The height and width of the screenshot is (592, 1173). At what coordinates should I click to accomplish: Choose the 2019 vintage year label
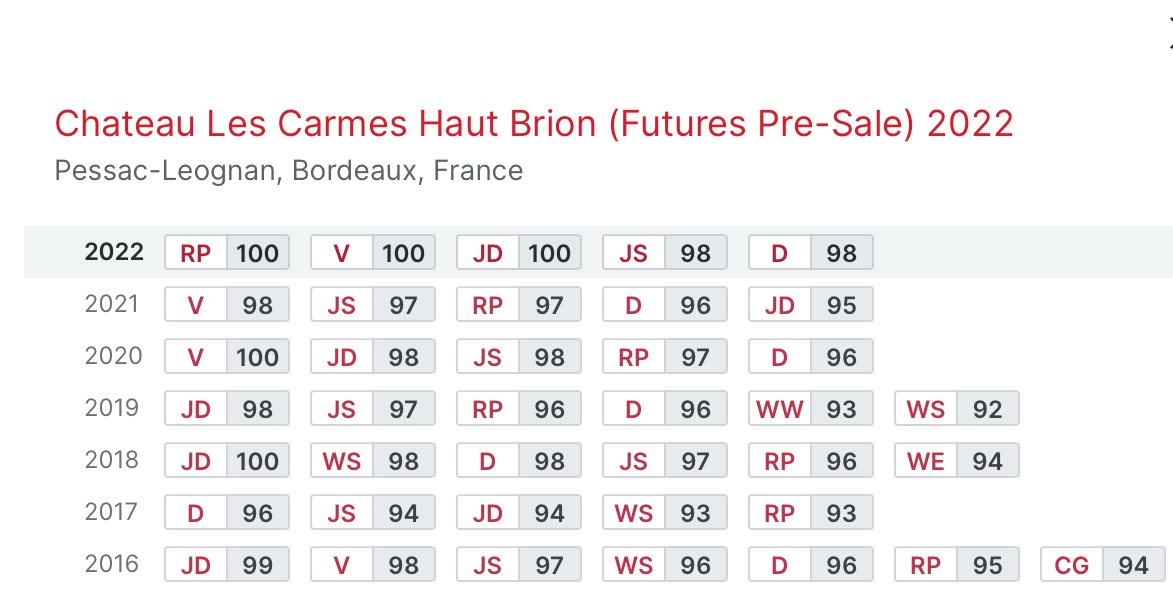point(111,408)
